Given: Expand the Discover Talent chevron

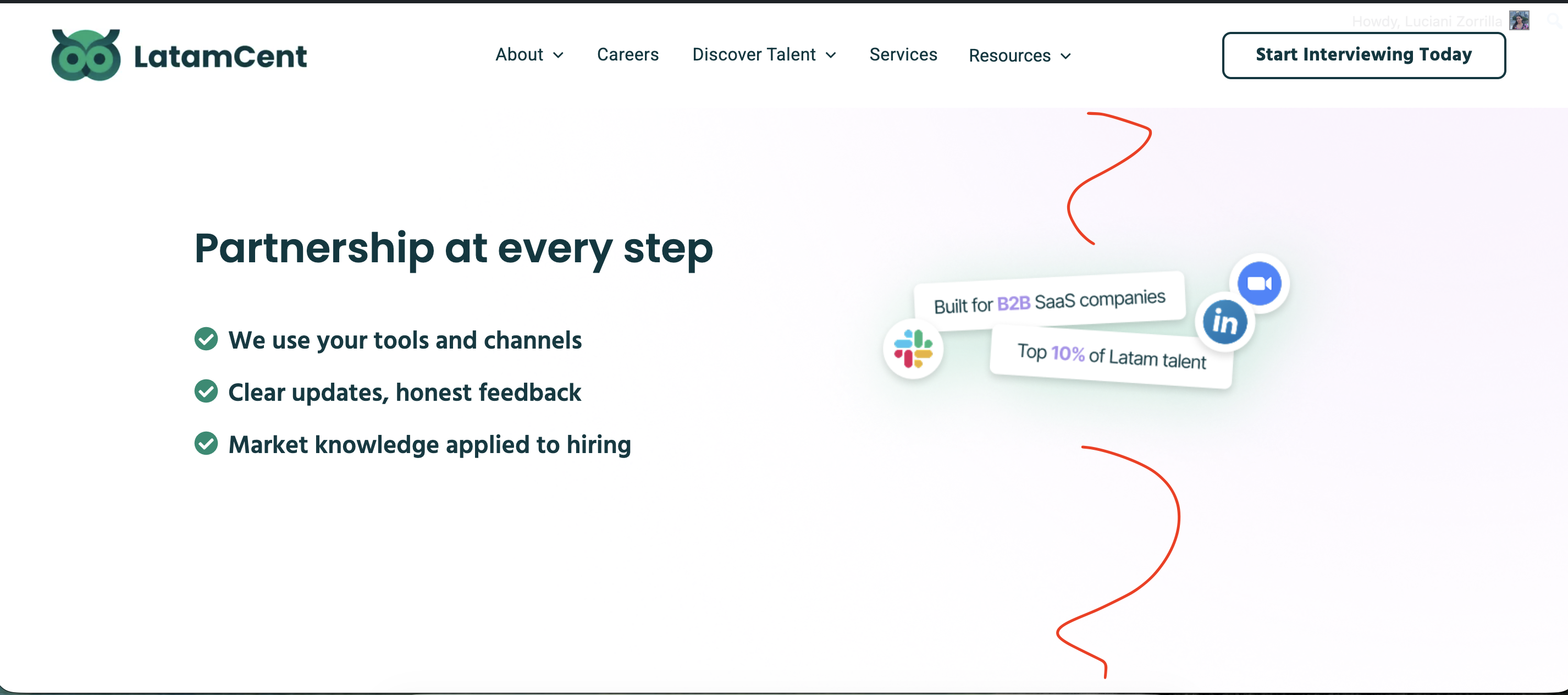Looking at the screenshot, I should [831, 56].
